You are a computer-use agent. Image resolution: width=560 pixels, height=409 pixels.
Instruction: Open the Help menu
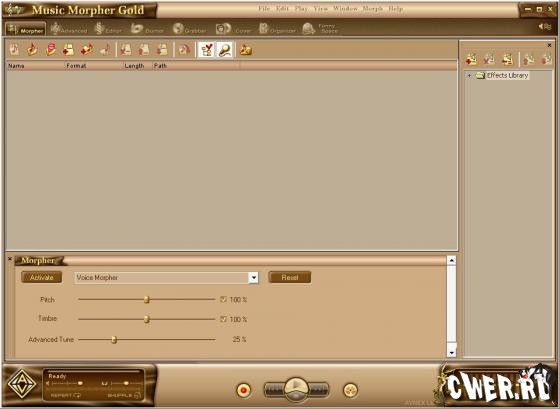click(395, 9)
